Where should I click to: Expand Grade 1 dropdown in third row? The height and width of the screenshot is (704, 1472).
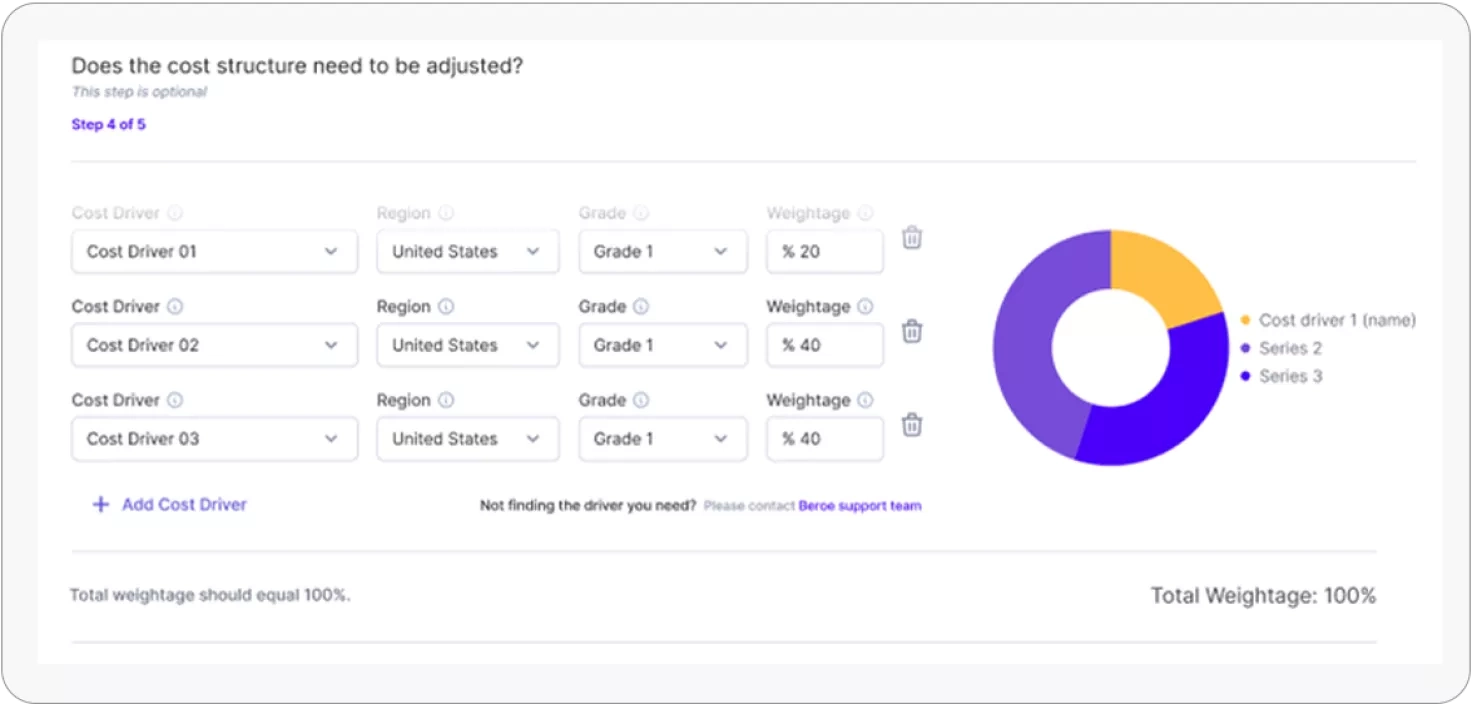click(662, 439)
